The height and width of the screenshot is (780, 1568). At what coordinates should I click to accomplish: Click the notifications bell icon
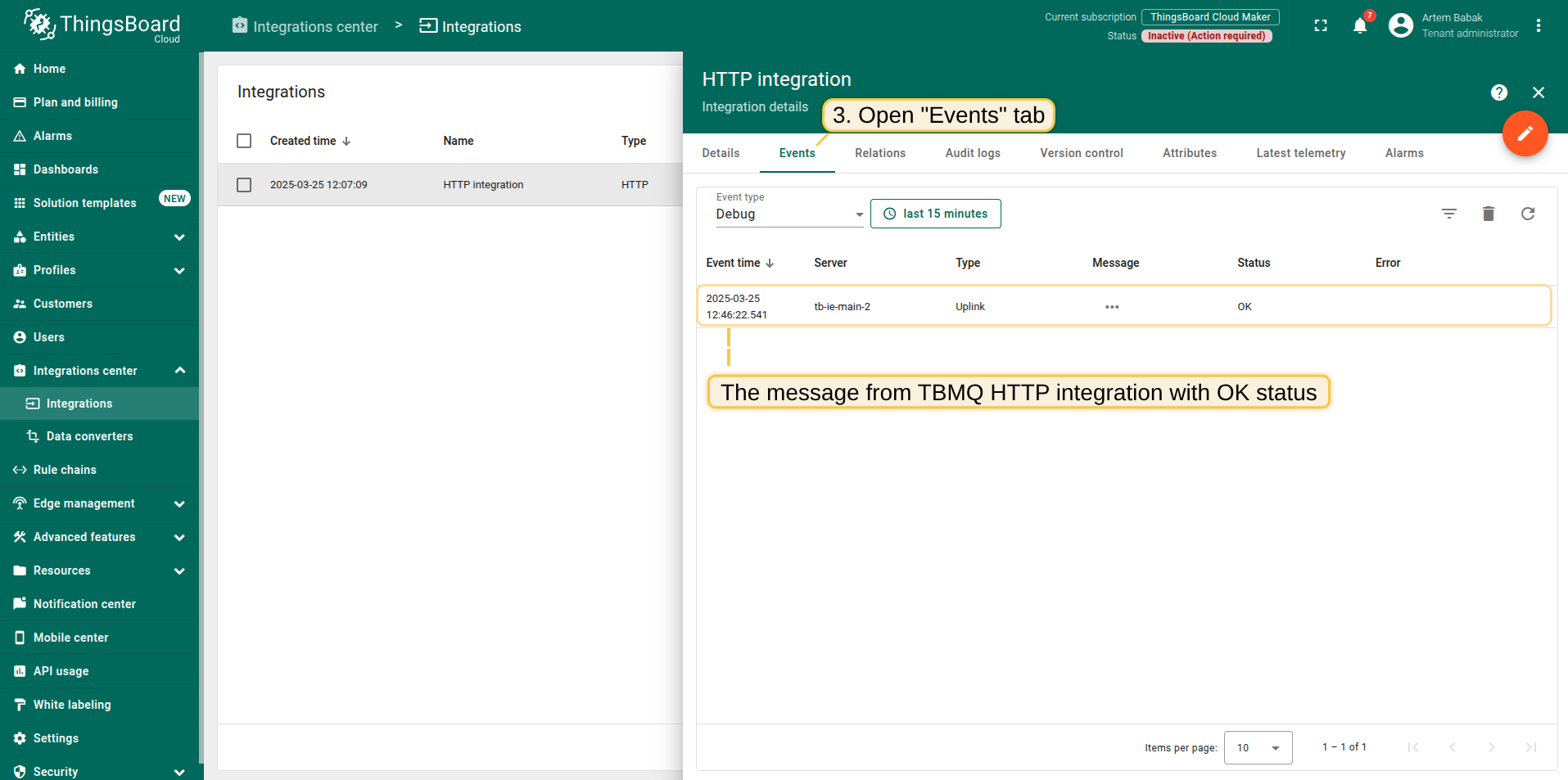[1360, 26]
